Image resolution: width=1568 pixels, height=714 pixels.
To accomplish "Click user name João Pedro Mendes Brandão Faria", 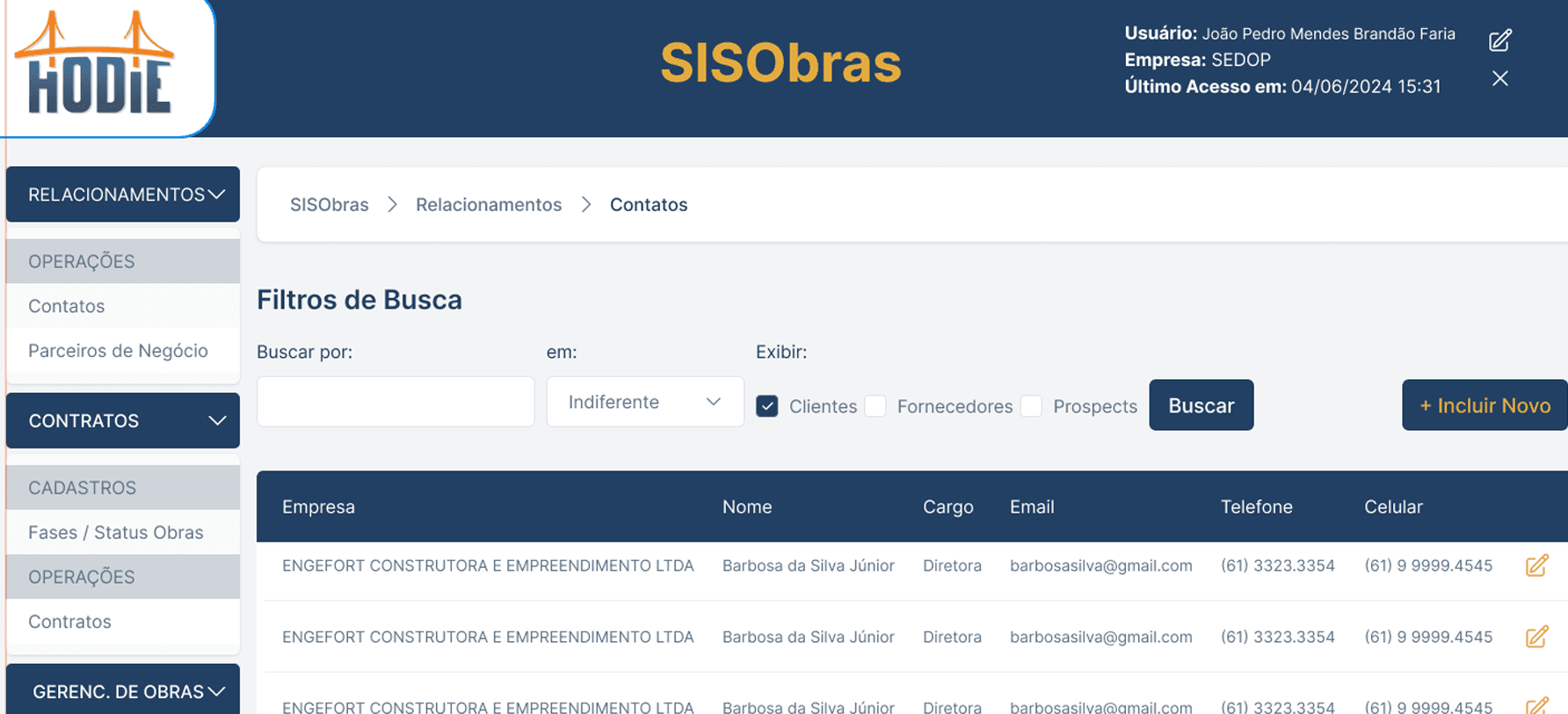I will 1329,33.
